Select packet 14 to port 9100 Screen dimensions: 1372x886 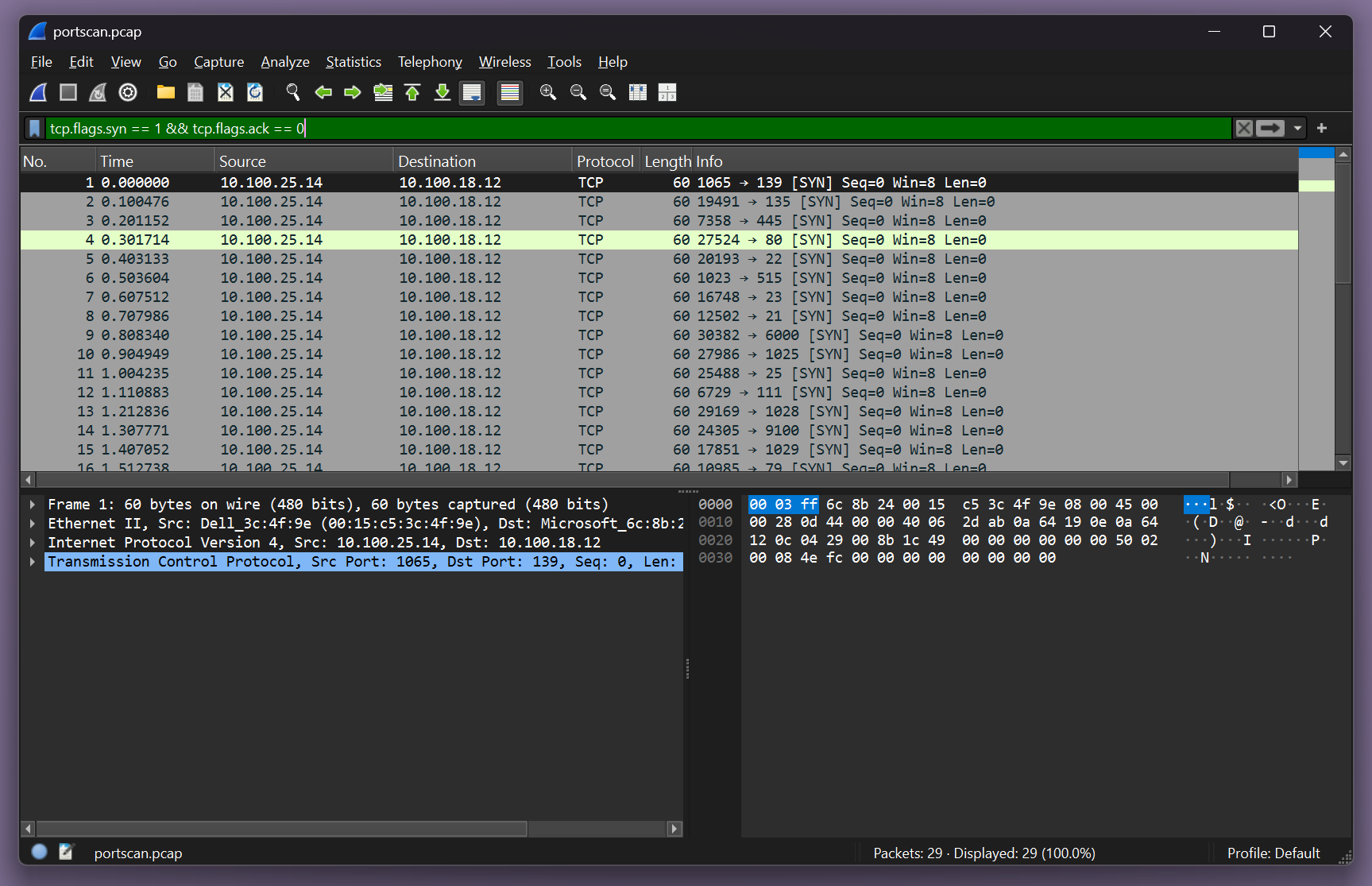tap(659, 431)
